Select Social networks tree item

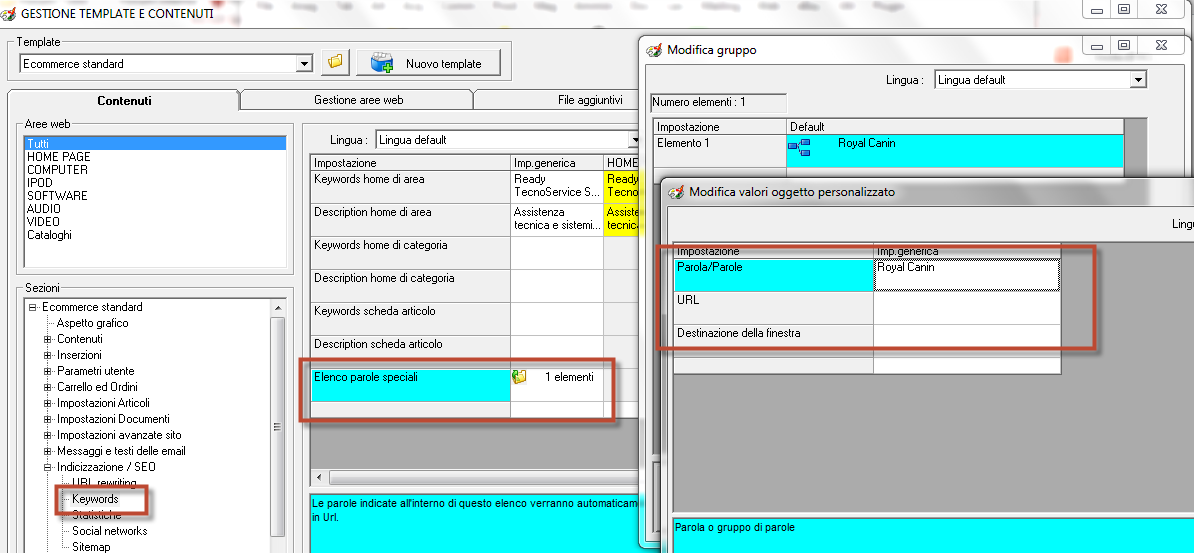coord(110,531)
